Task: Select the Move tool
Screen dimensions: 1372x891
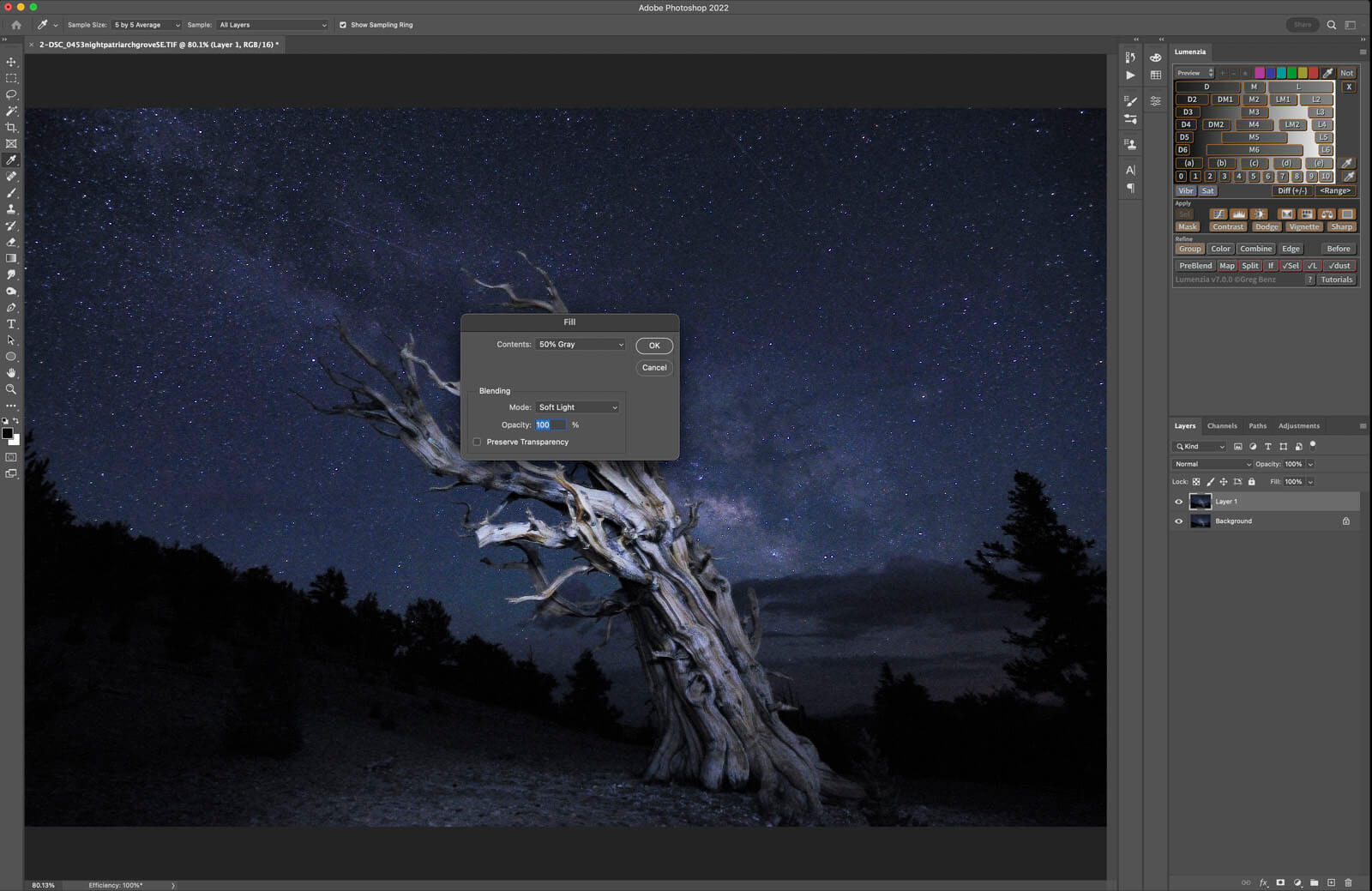Action: [11, 62]
